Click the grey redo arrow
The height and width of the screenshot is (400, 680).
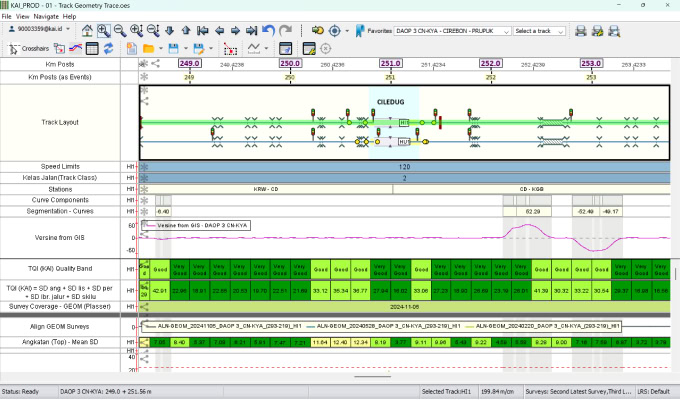click(285, 30)
